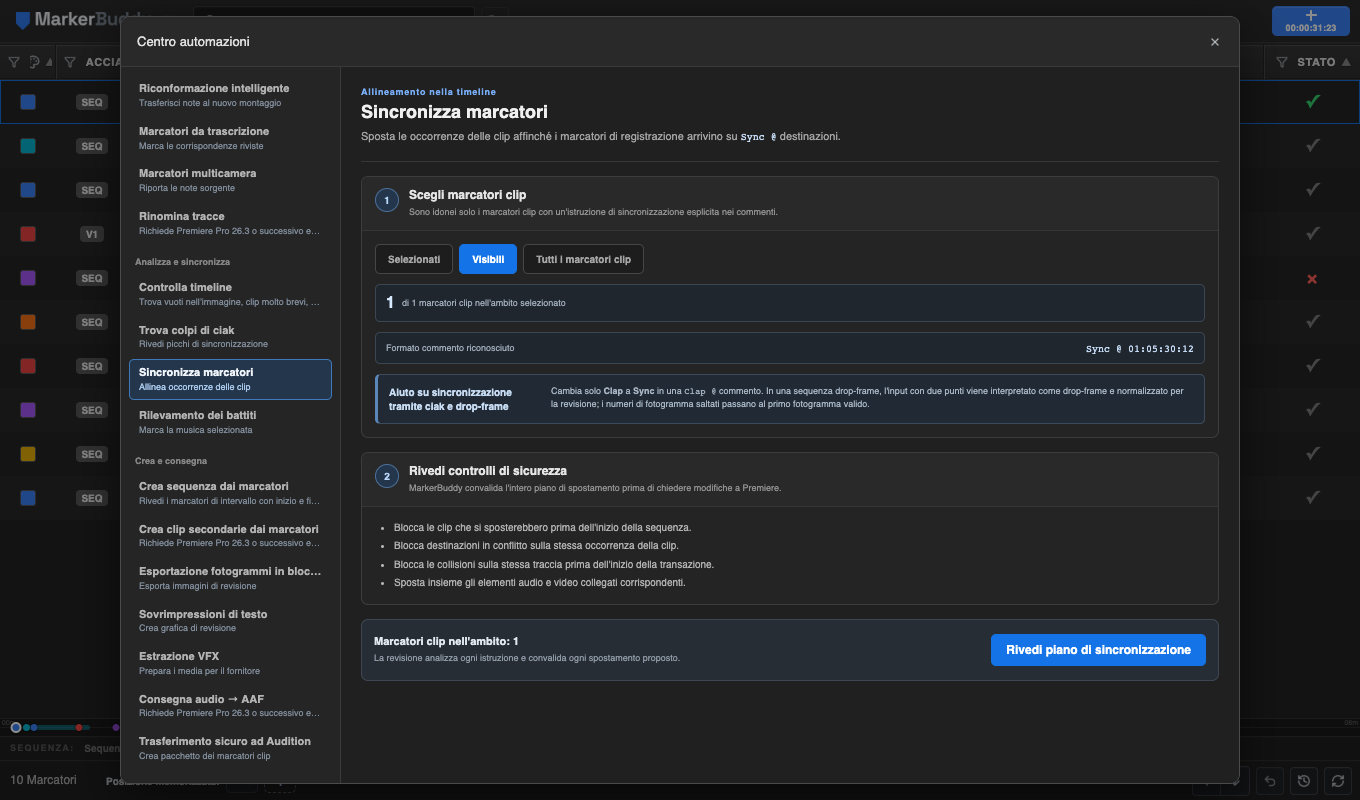Click the MarkerBuddy shield logo
Viewport: 1360px width, 800px height.
(23, 20)
